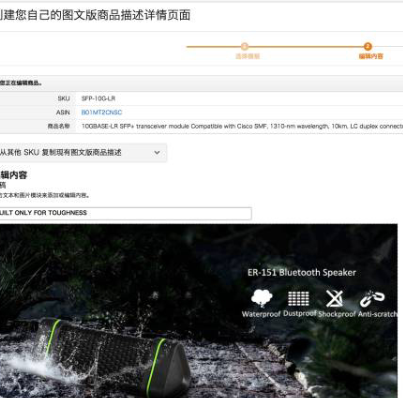Click the 10GBASE-LR product name text
Screen dimensions: 403x398
(x=242, y=126)
